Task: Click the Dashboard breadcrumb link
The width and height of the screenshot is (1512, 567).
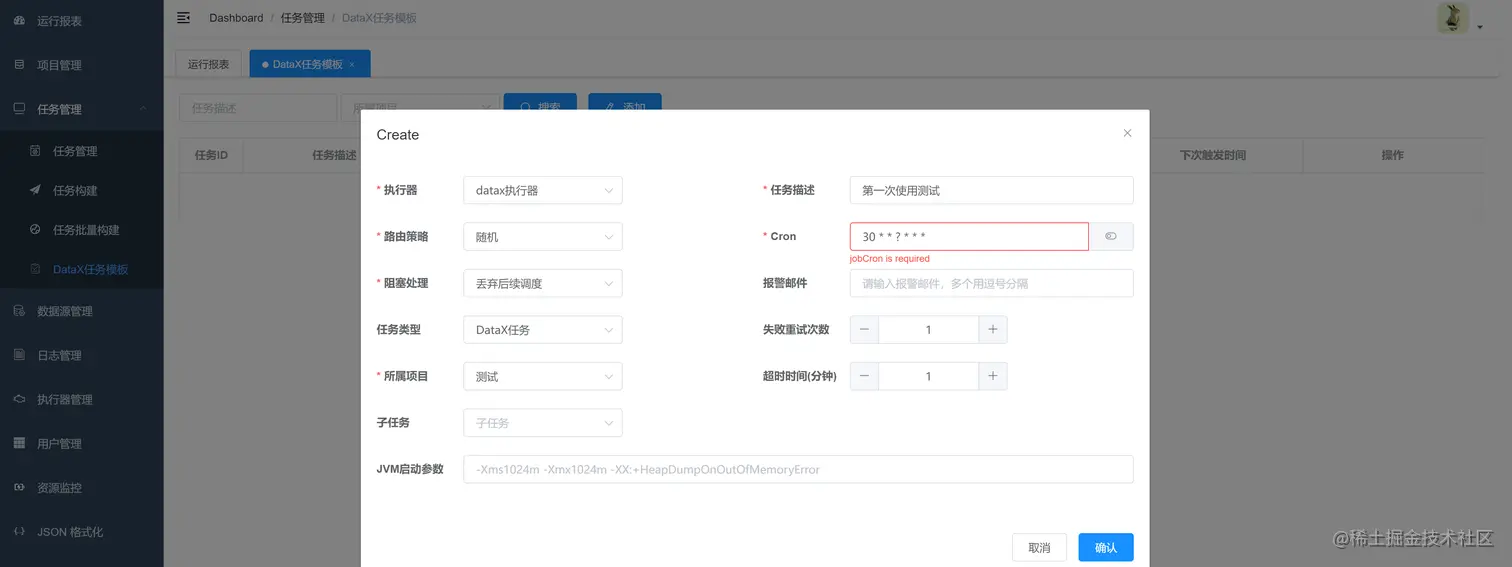Action: (236, 18)
